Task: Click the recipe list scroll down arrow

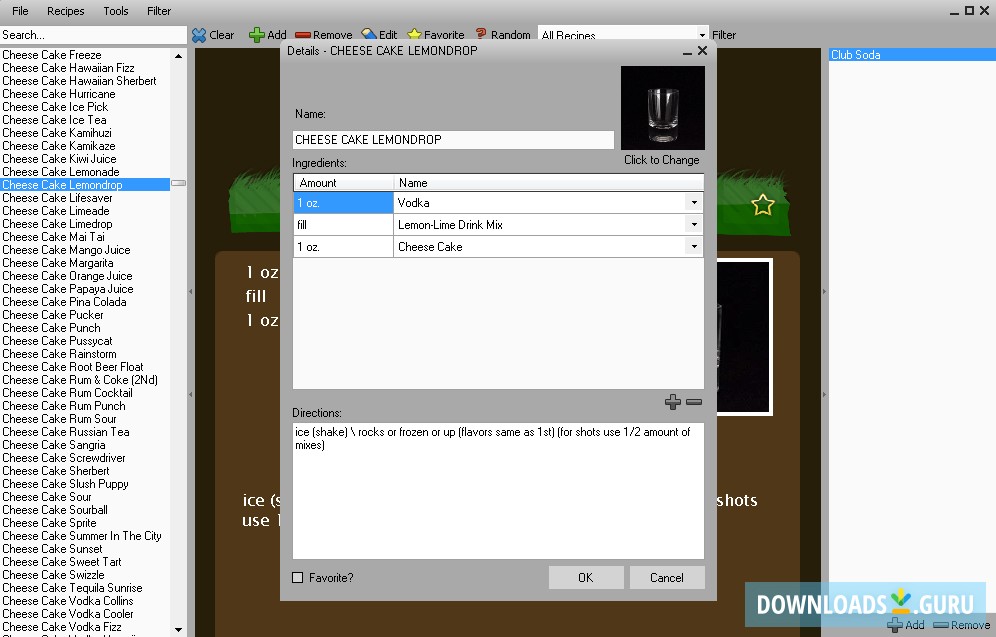Action: 178,630
